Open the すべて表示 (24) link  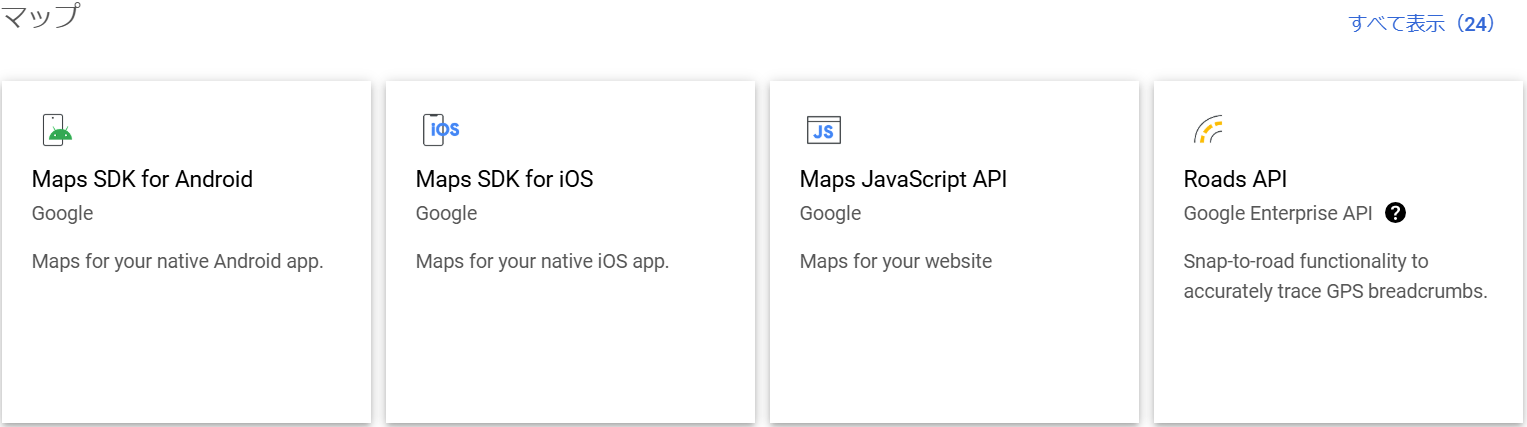[1421, 24]
